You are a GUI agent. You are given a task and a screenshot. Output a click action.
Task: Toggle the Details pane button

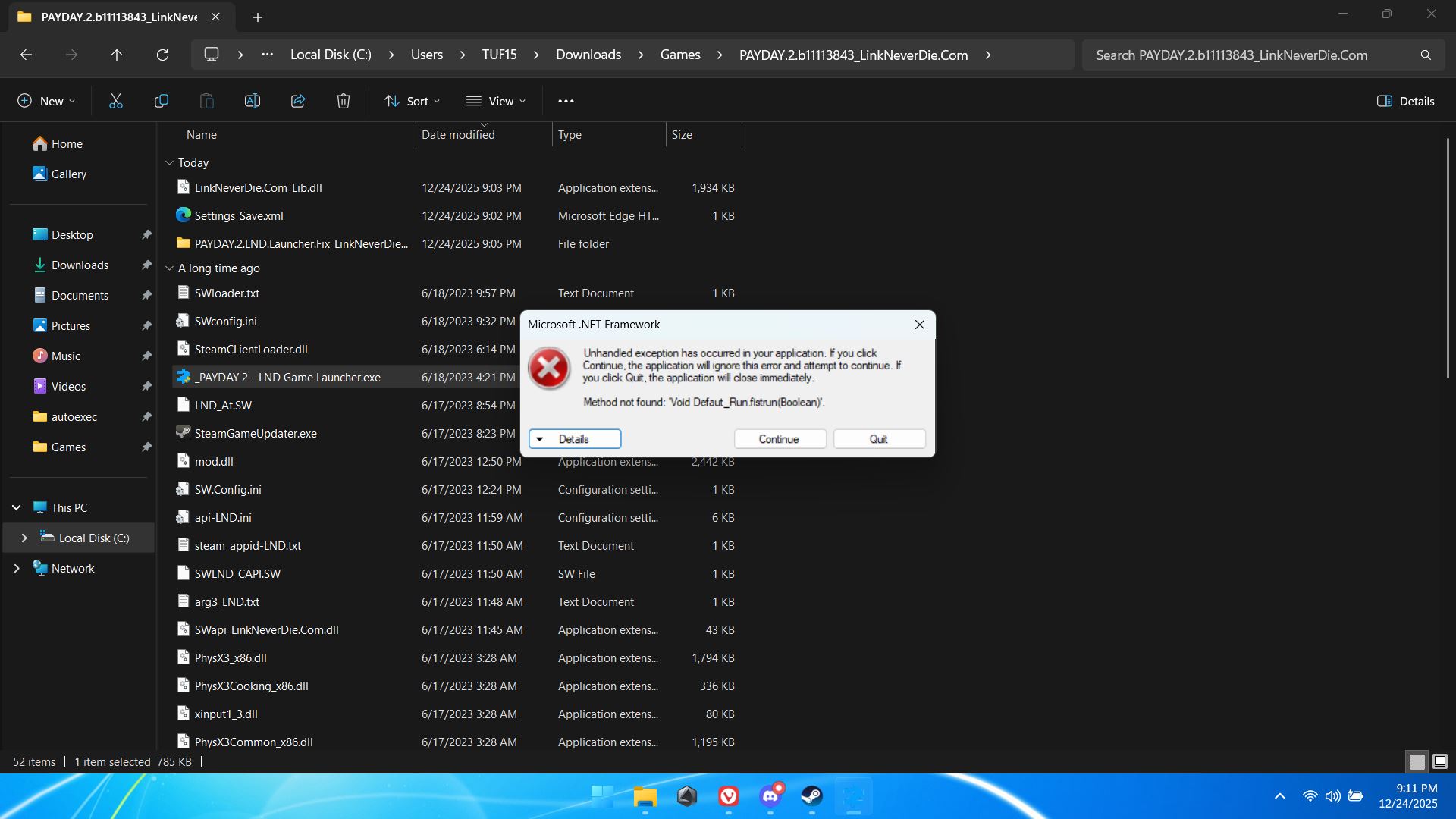[1405, 101]
